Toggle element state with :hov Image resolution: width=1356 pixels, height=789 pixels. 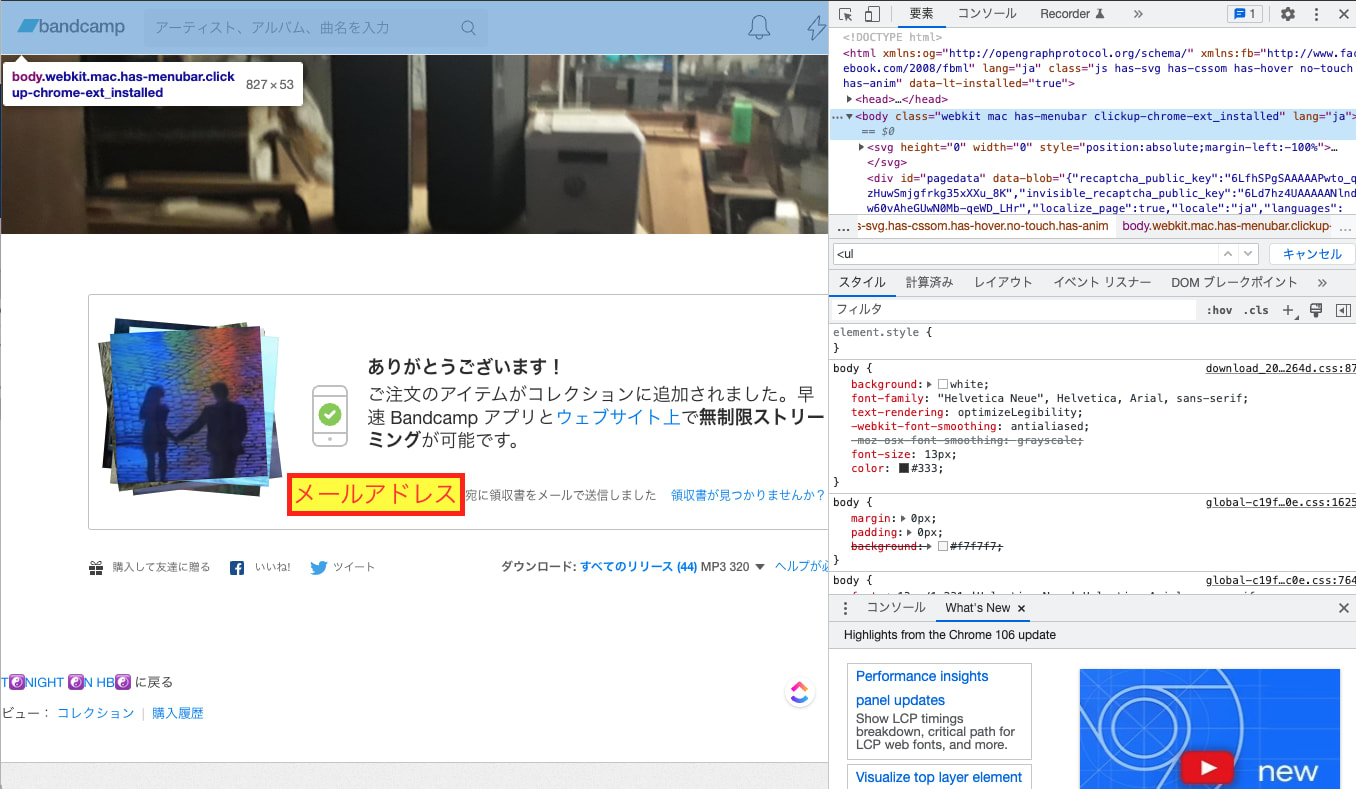coord(1220,310)
